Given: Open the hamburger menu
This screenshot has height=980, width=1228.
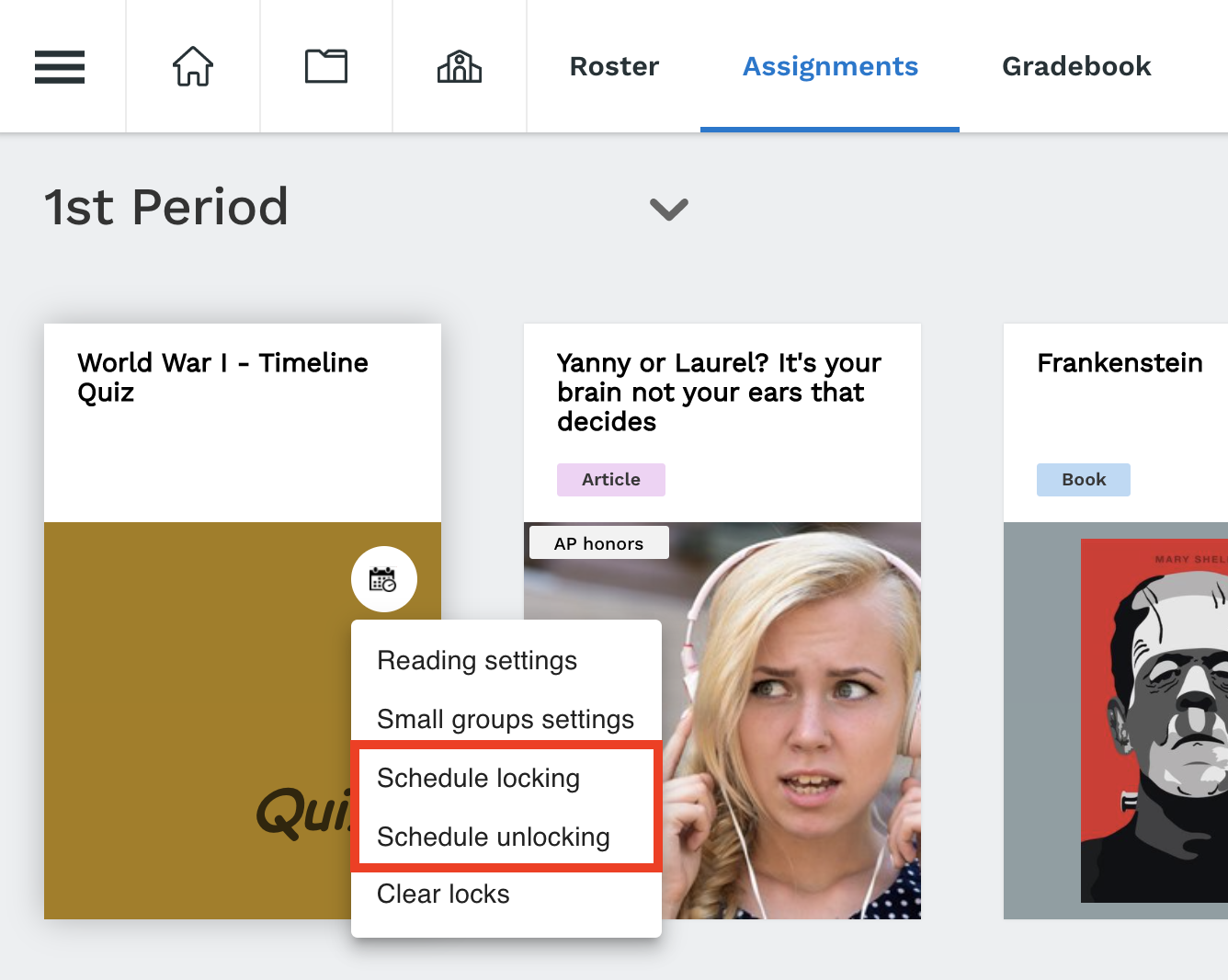Looking at the screenshot, I should tap(60, 67).
